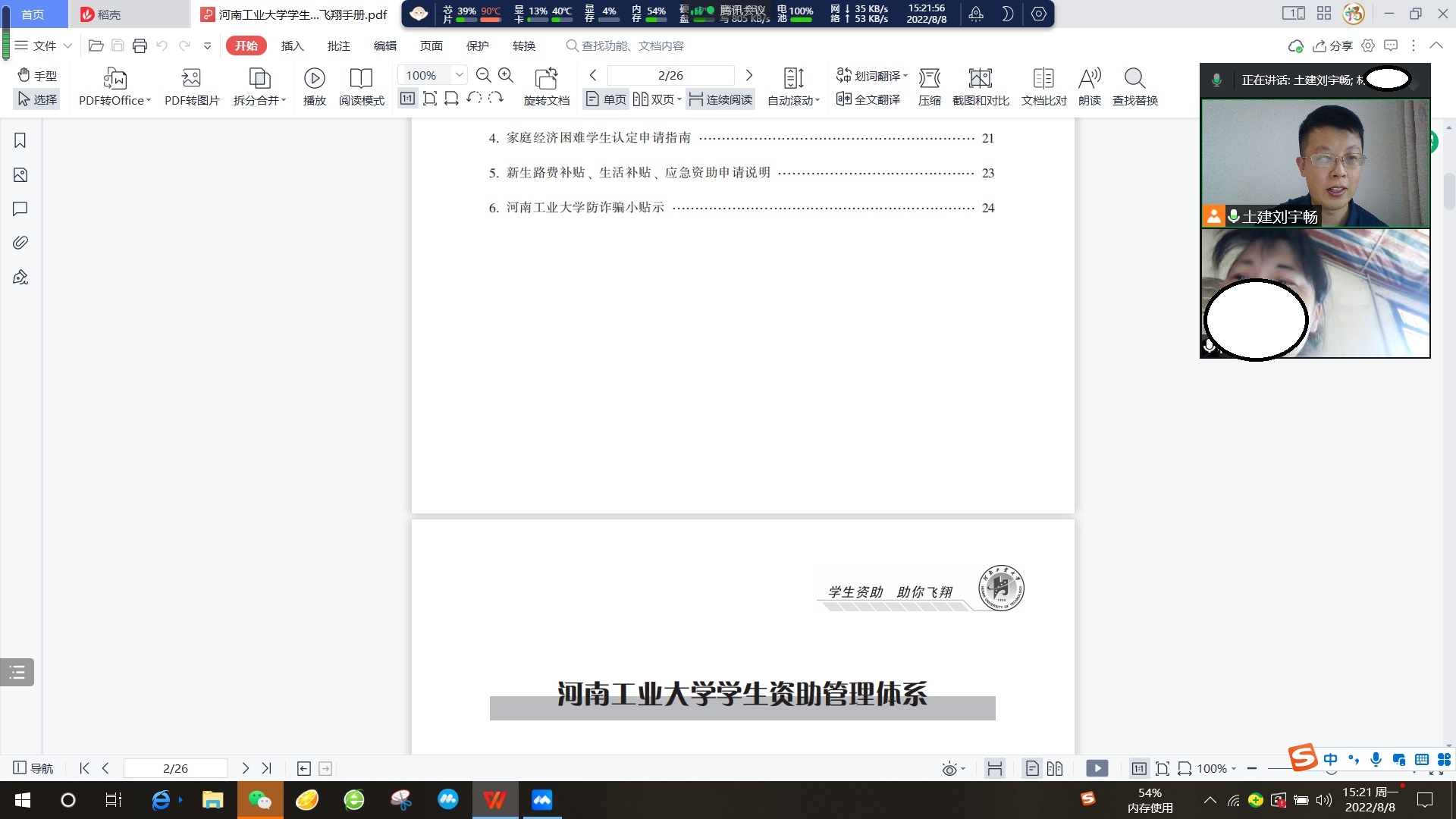Click the 2/26 page number field

click(x=670, y=75)
